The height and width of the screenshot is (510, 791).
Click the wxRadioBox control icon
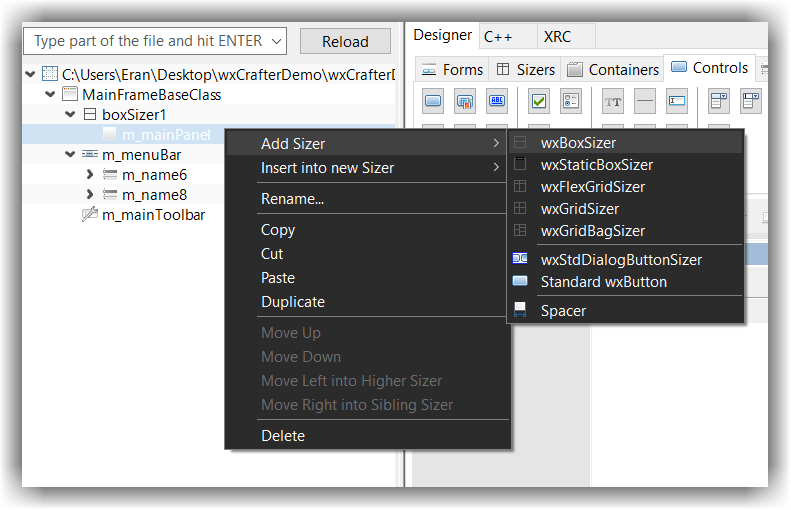pos(571,100)
